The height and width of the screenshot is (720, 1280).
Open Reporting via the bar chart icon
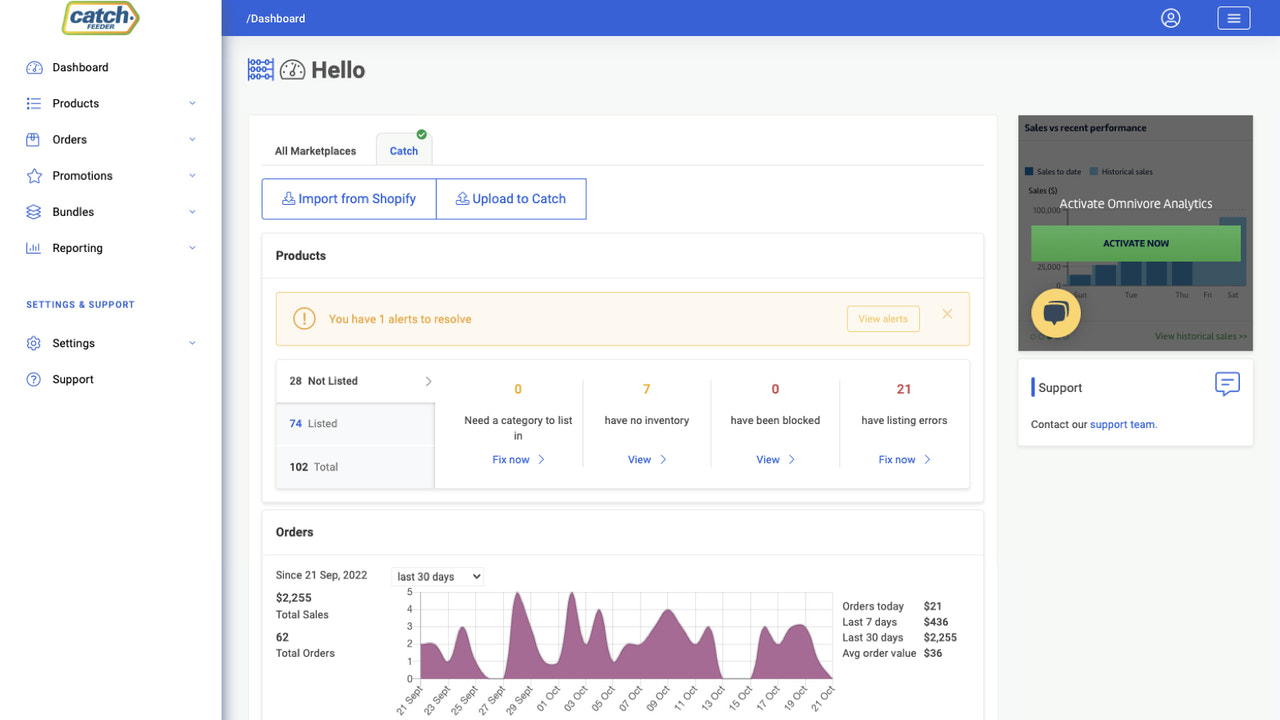pyautogui.click(x=33, y=247)
